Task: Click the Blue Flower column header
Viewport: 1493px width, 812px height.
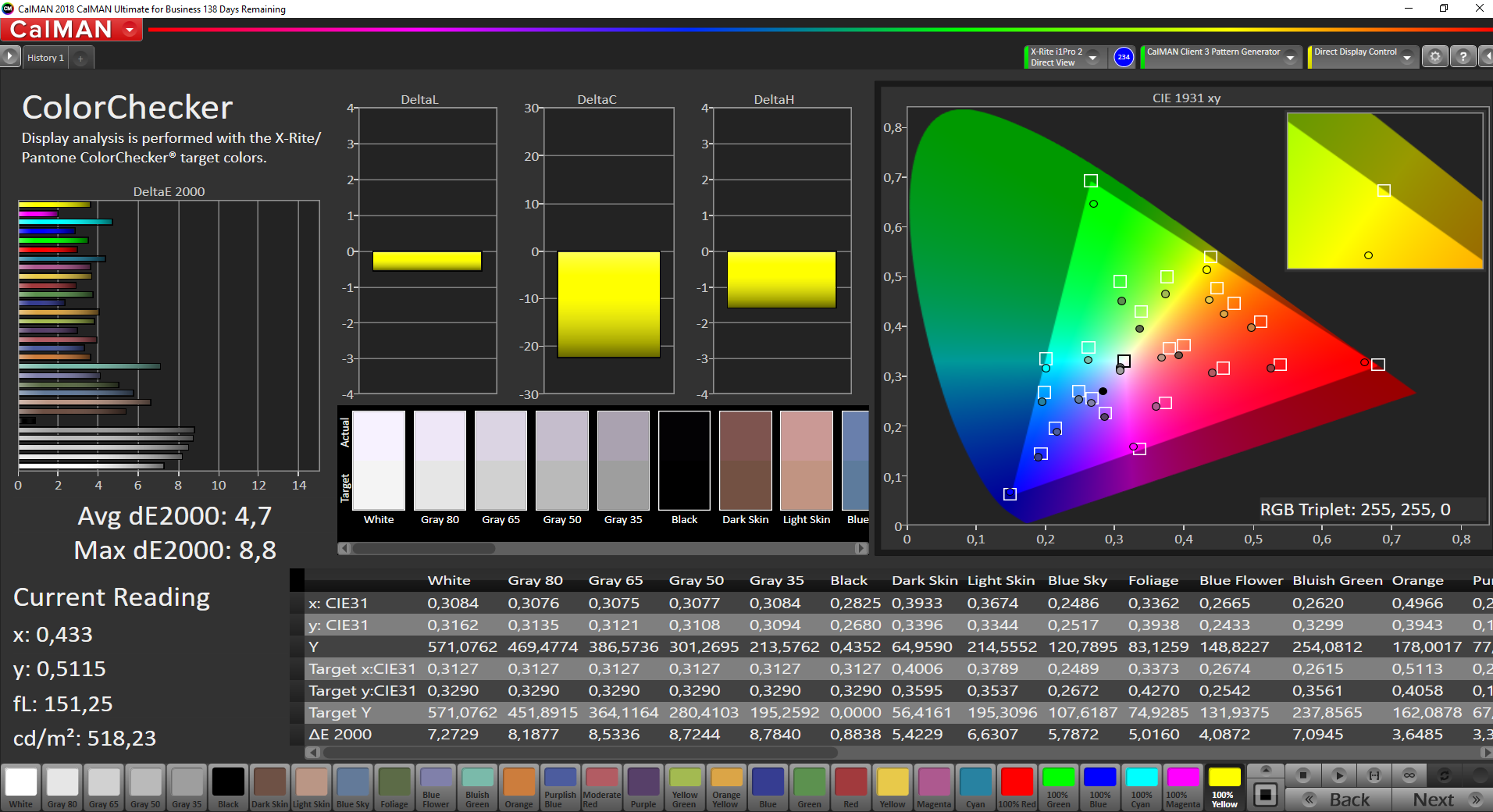Action: [1242, 580]
